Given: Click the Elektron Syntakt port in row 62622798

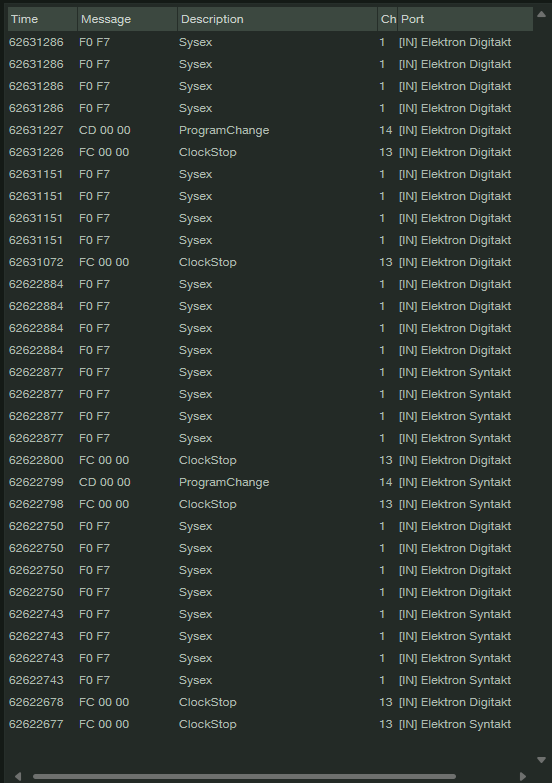Looking at the screenshot, I should 455,504.
